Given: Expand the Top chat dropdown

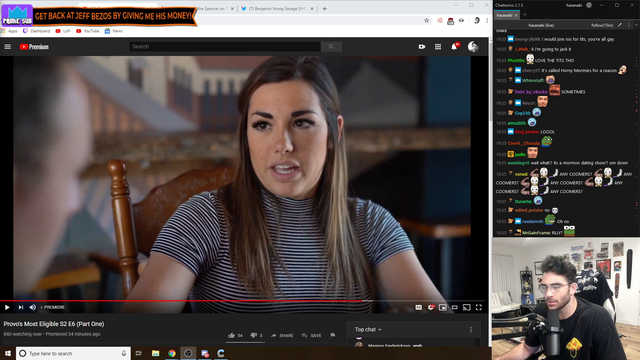Looking at the screenshot, I should (368, 329).
